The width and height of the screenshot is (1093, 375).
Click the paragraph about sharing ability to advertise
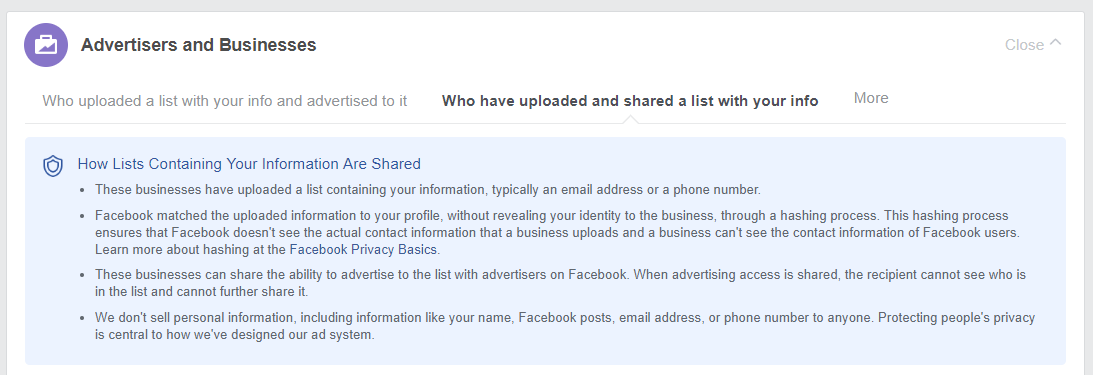560,283
